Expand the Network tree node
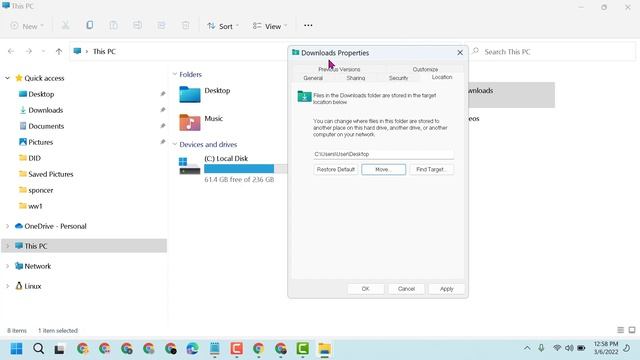 [7, 266]
